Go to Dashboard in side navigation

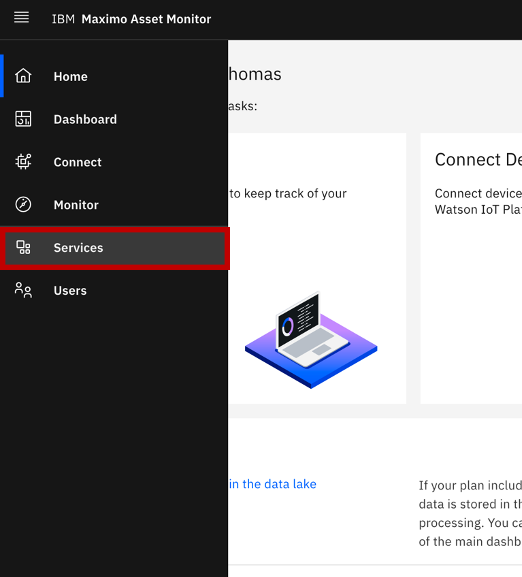tap(114, 119)
